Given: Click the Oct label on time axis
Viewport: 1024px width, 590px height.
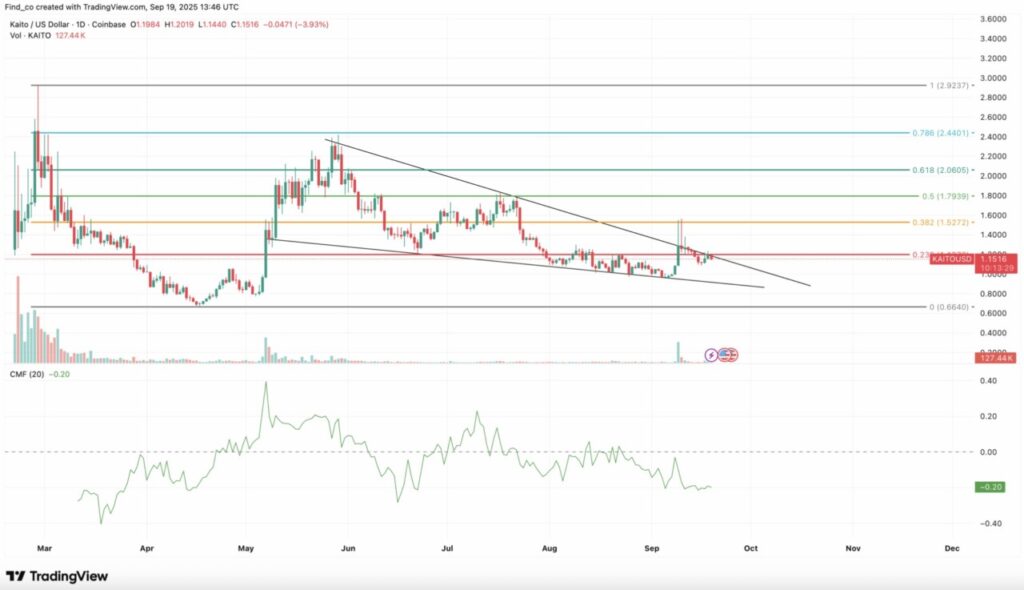Looking at the screenshot, I should pos(751,548).
